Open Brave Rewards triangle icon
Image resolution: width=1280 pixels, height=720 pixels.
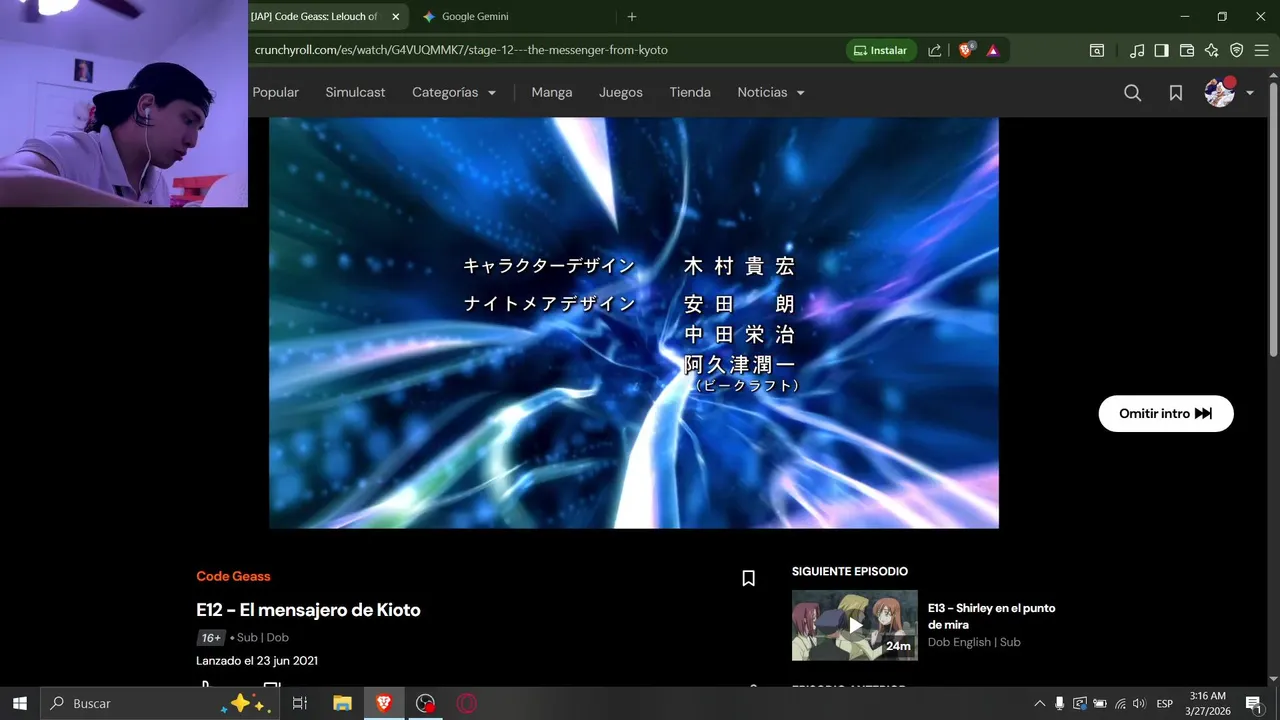coord(993,50)
